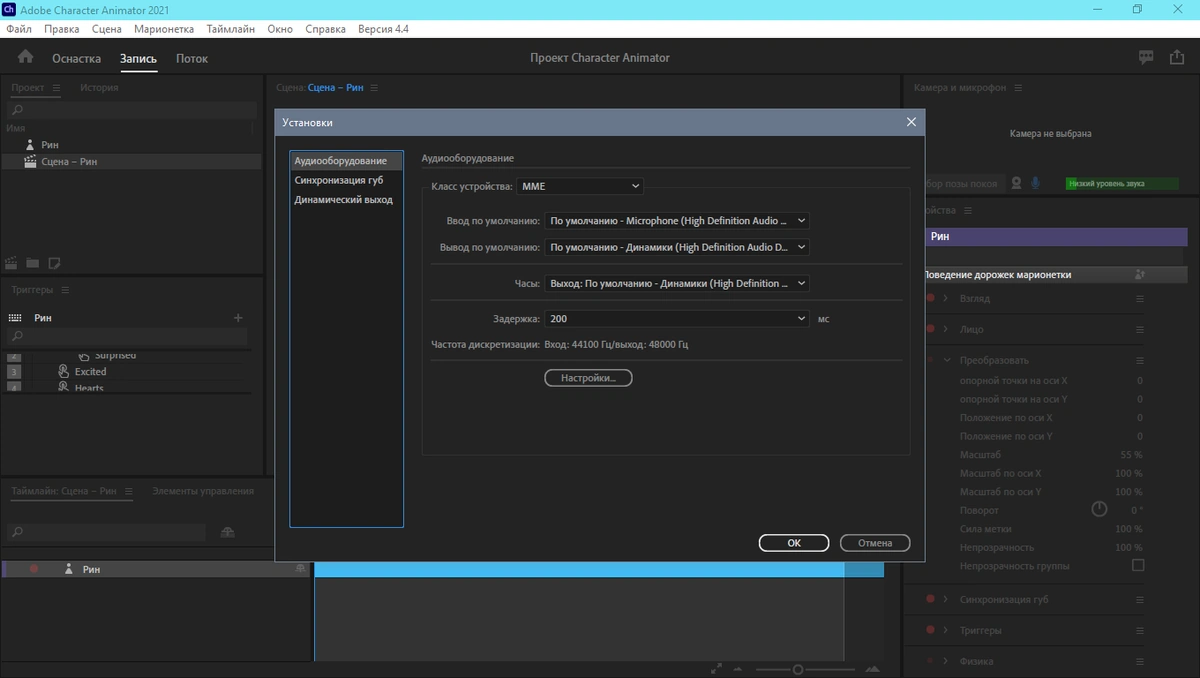Toggle the red arm dot for Взгляд
Screen dimensions: 1200x678
[931, 299]
